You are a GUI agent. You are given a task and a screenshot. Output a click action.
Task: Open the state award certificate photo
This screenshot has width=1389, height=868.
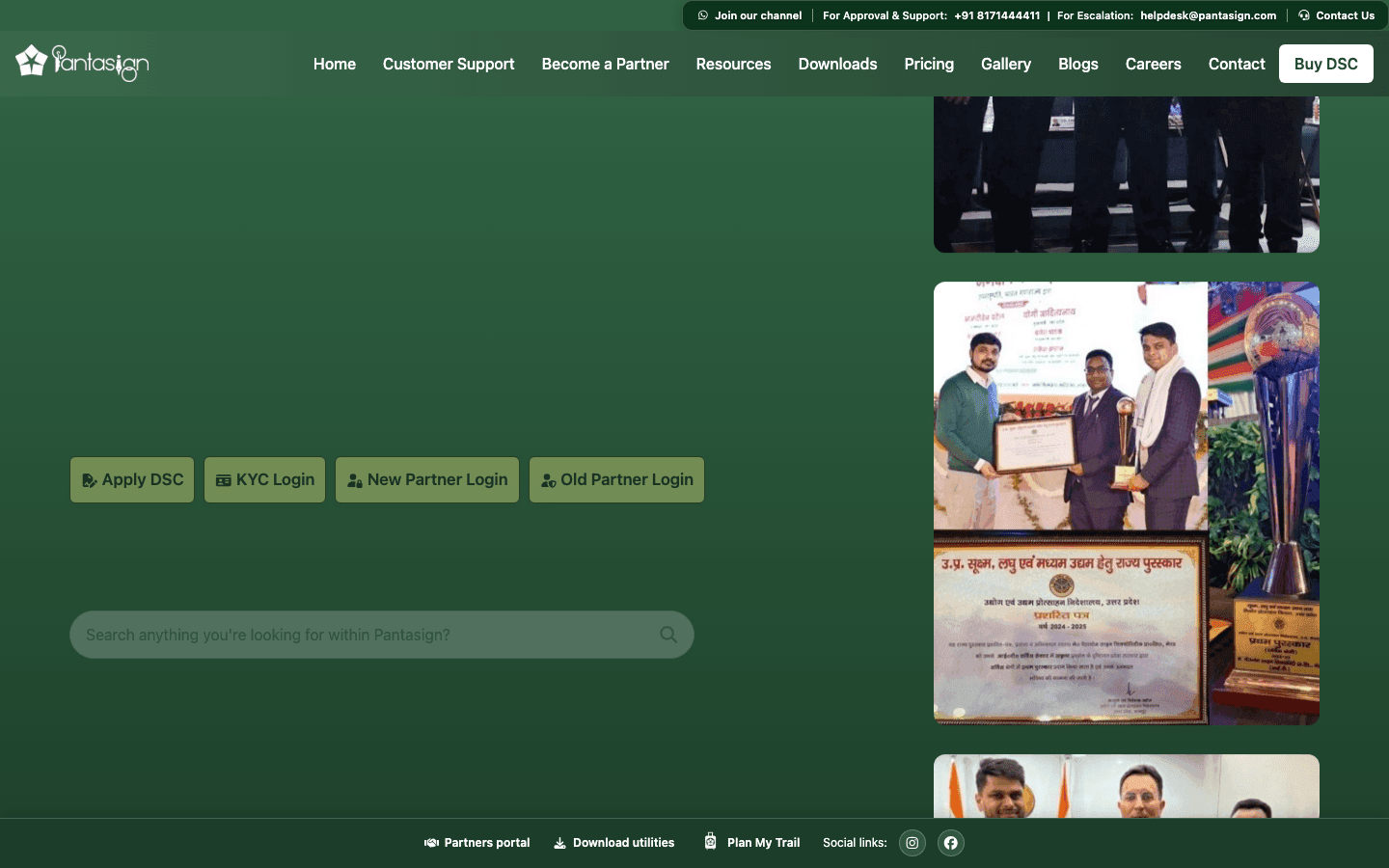click(1127, 503)
